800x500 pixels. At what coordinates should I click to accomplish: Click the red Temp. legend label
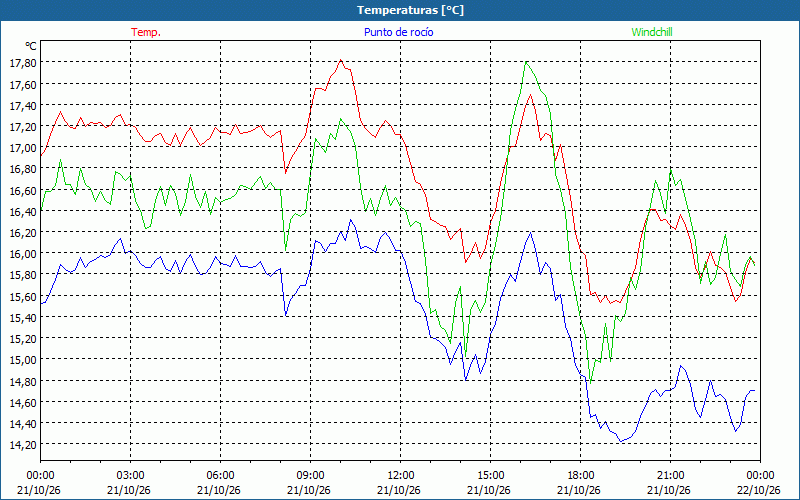146,32
